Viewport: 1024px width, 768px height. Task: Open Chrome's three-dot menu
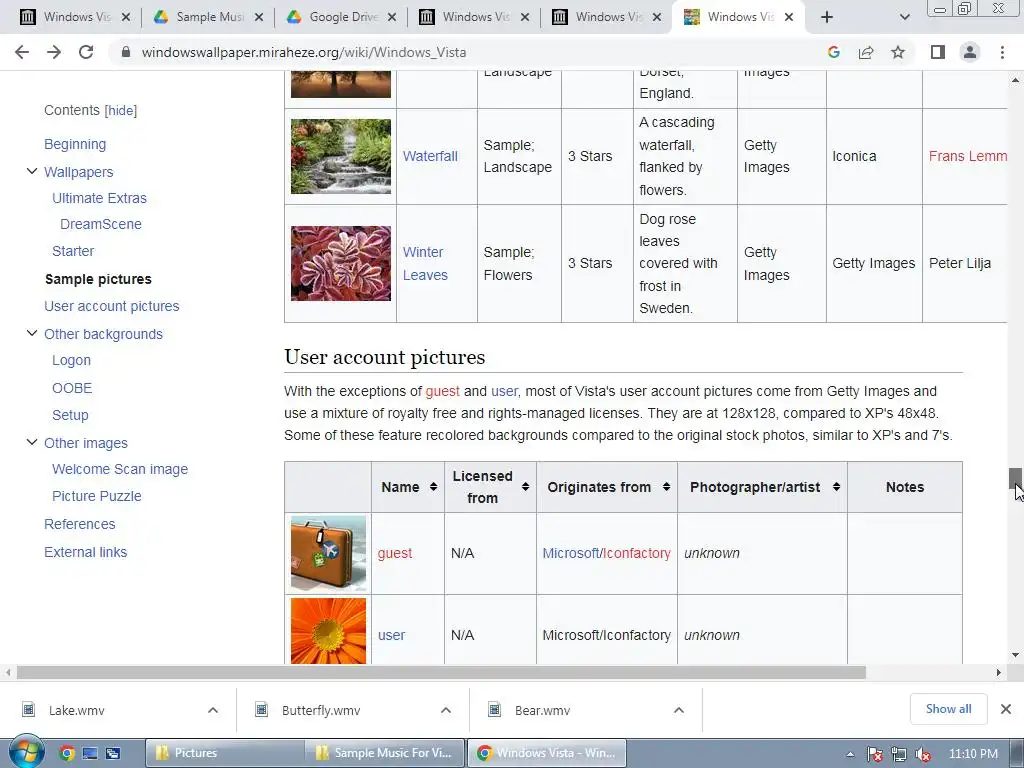point(1002,52)
